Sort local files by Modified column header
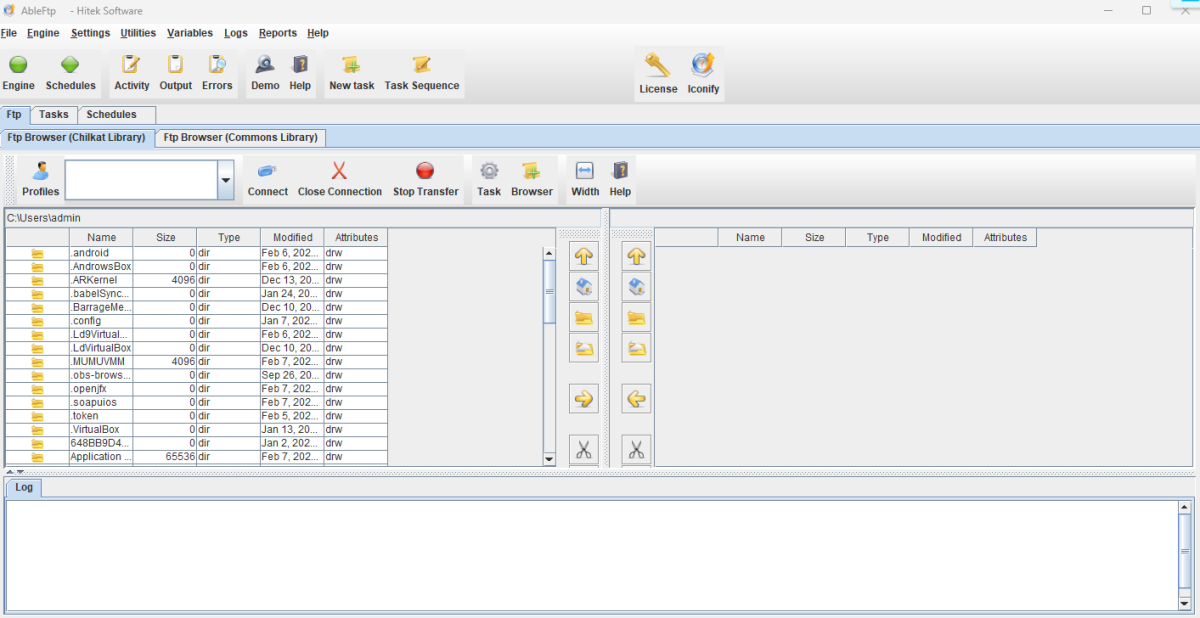 (x=291, y=238)
